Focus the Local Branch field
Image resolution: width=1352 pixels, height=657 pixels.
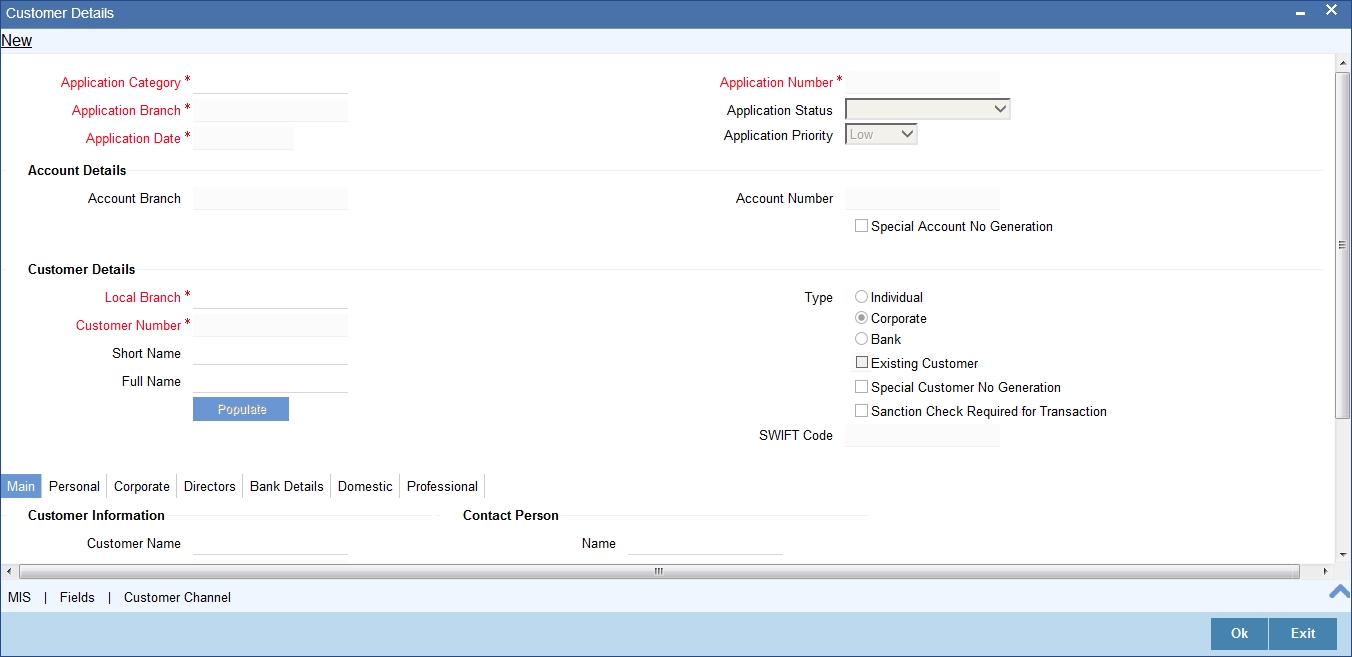pyautogui.click(x=270, y=297)
